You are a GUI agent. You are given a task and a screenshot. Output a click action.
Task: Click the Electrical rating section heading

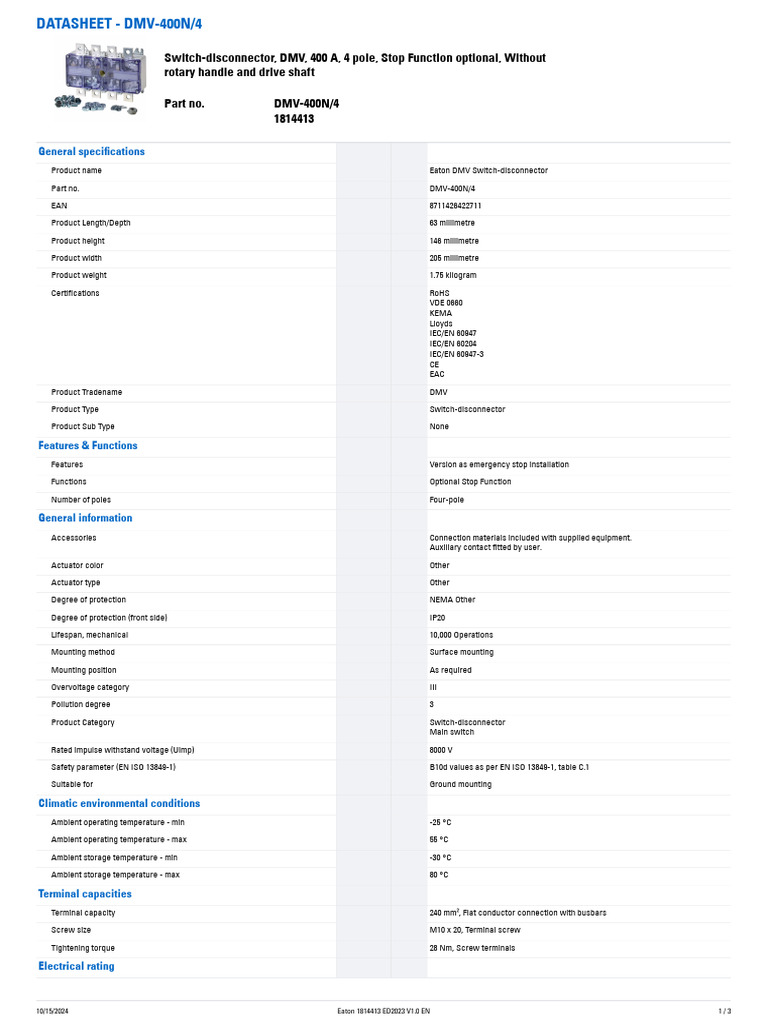[x=76, y=966]
